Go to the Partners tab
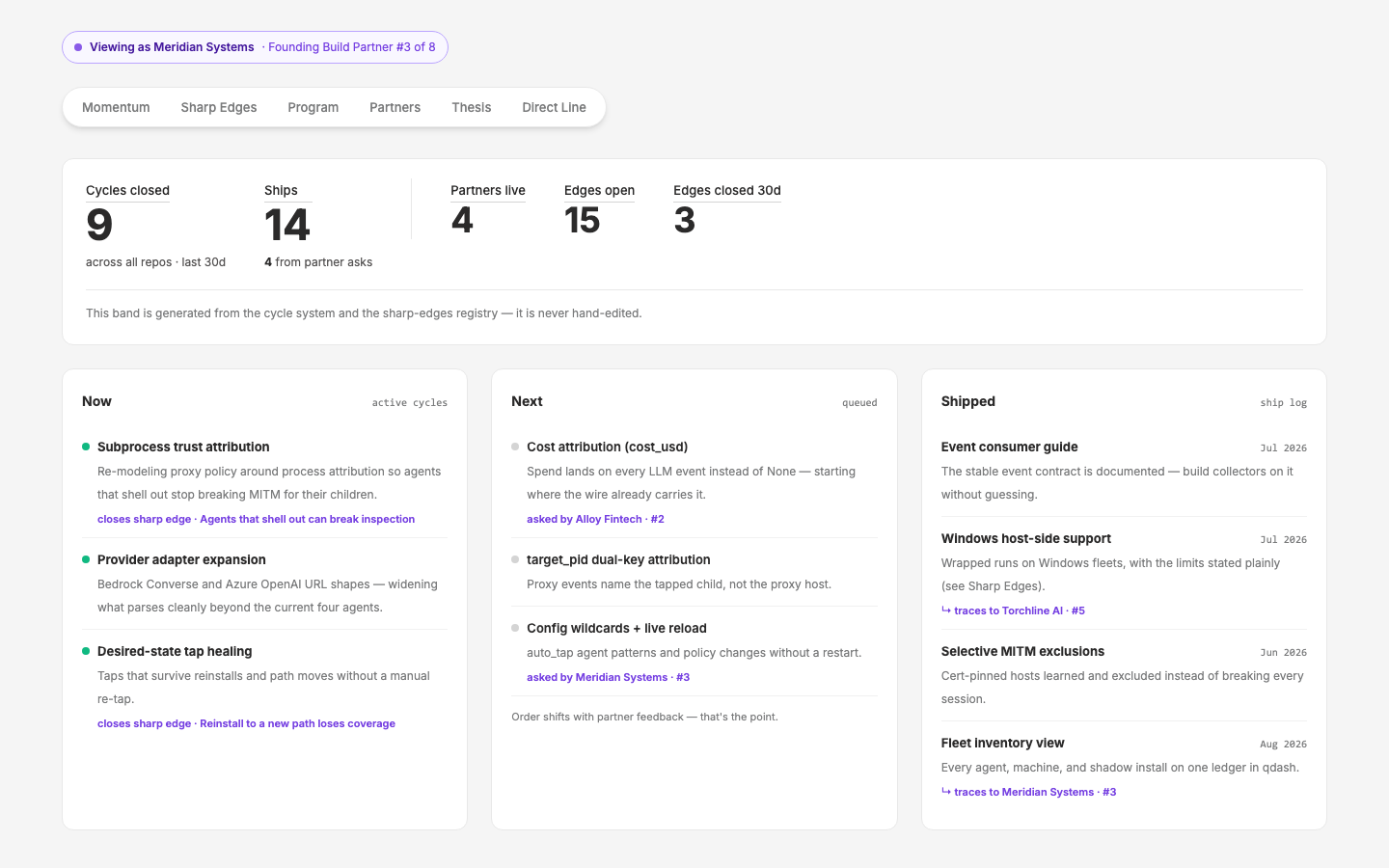This screenshot has height=868, width=1389. 395,107
